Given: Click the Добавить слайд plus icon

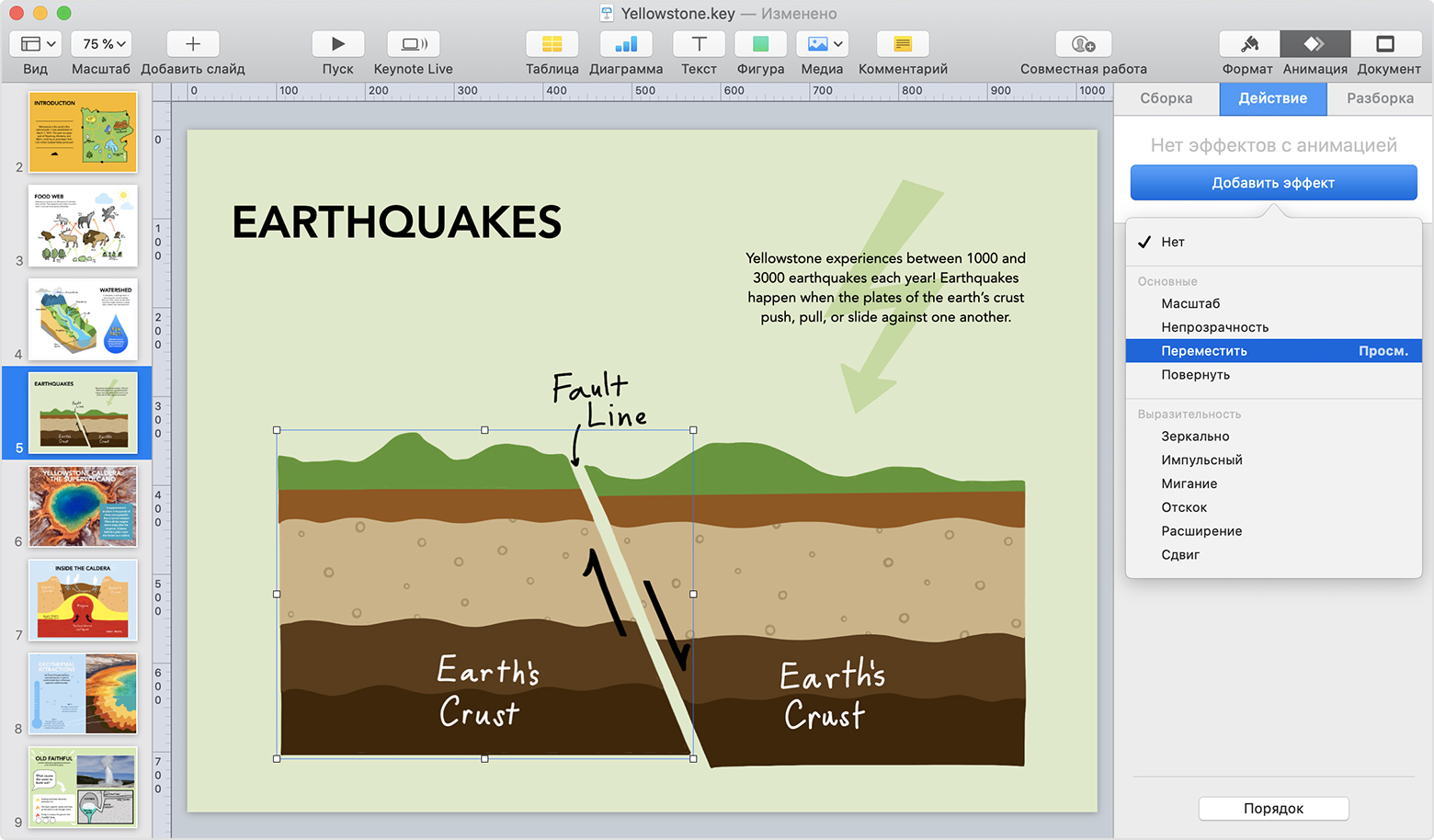Looking at the screenshot, I should tap(193, 44).
